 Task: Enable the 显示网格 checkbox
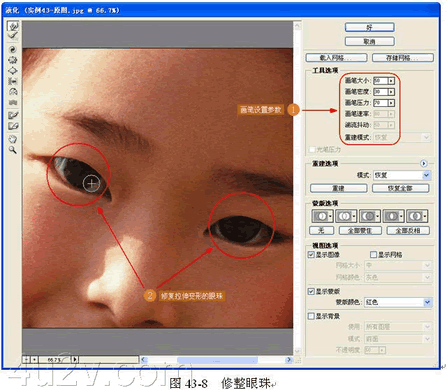(x=373, y=255)
